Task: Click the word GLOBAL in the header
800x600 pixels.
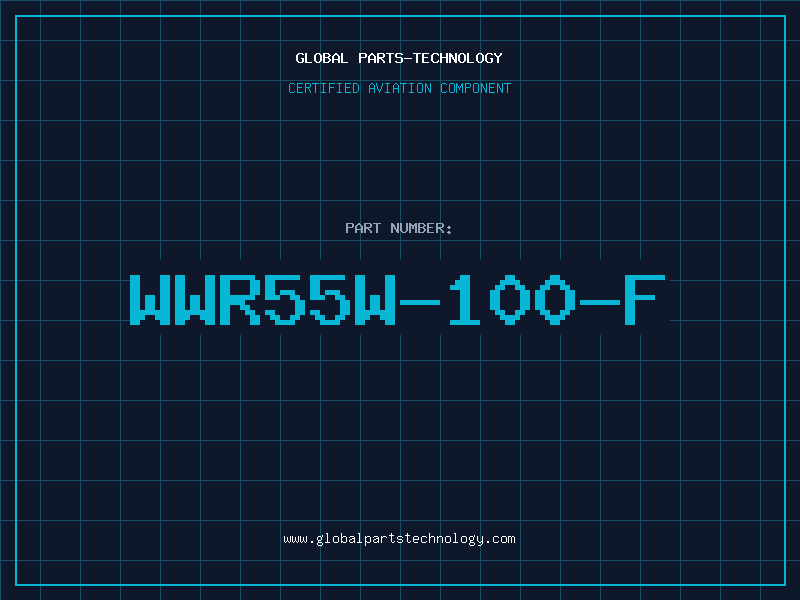Action: tap(321, 58)
